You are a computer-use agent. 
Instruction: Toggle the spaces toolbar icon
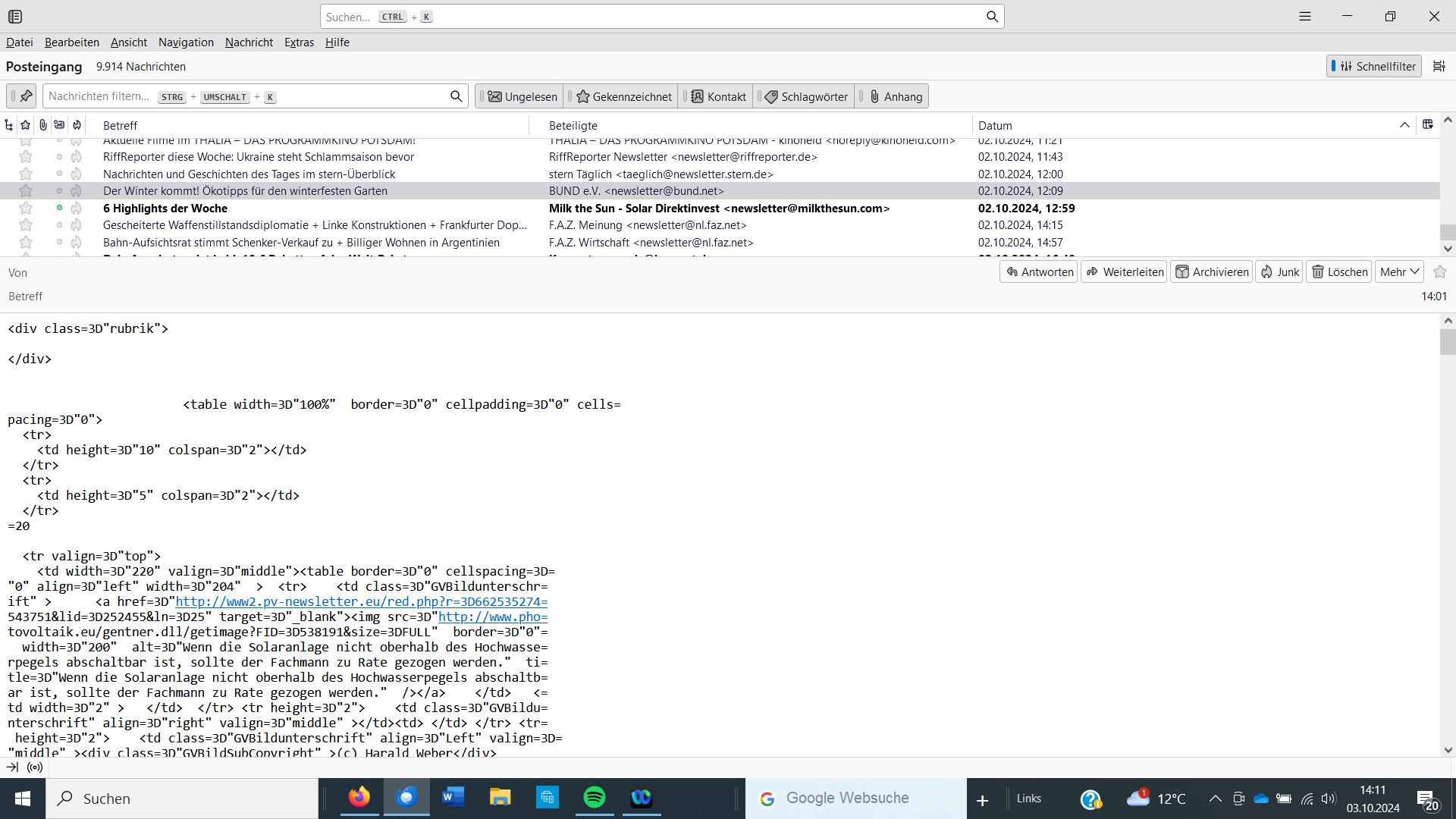(x=15, y=17)
